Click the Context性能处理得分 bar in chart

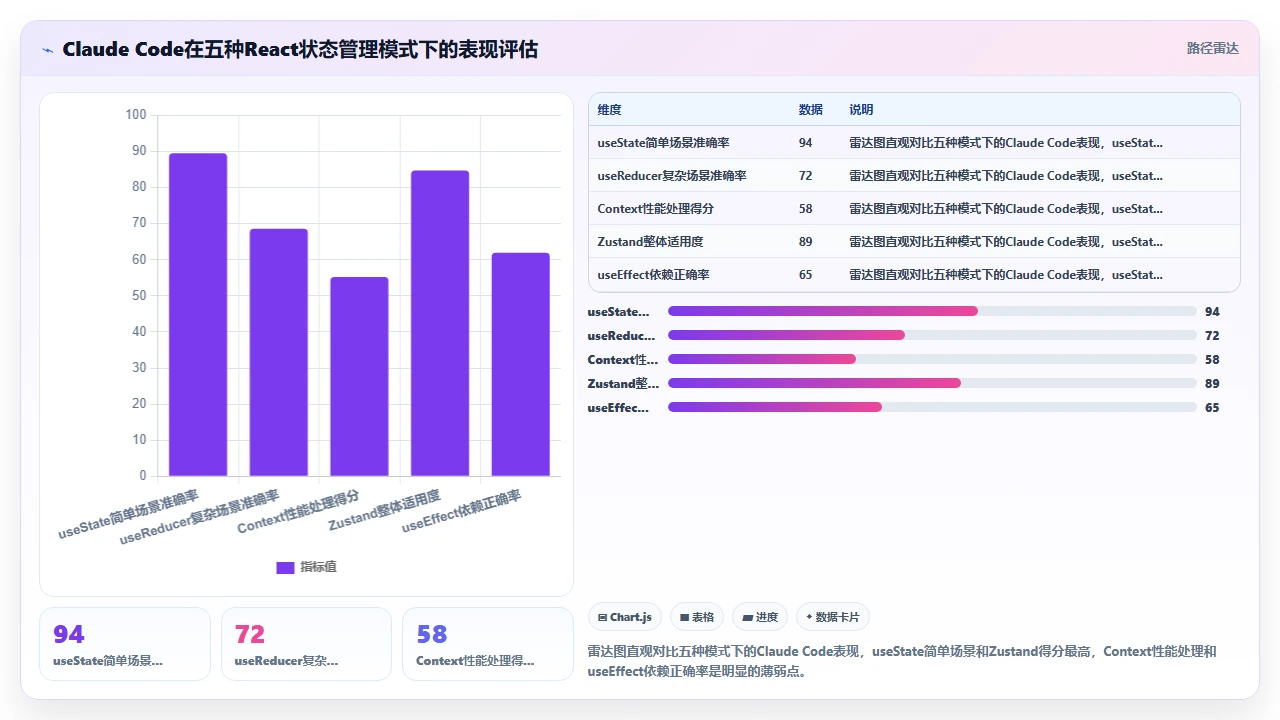click(359, 376)
